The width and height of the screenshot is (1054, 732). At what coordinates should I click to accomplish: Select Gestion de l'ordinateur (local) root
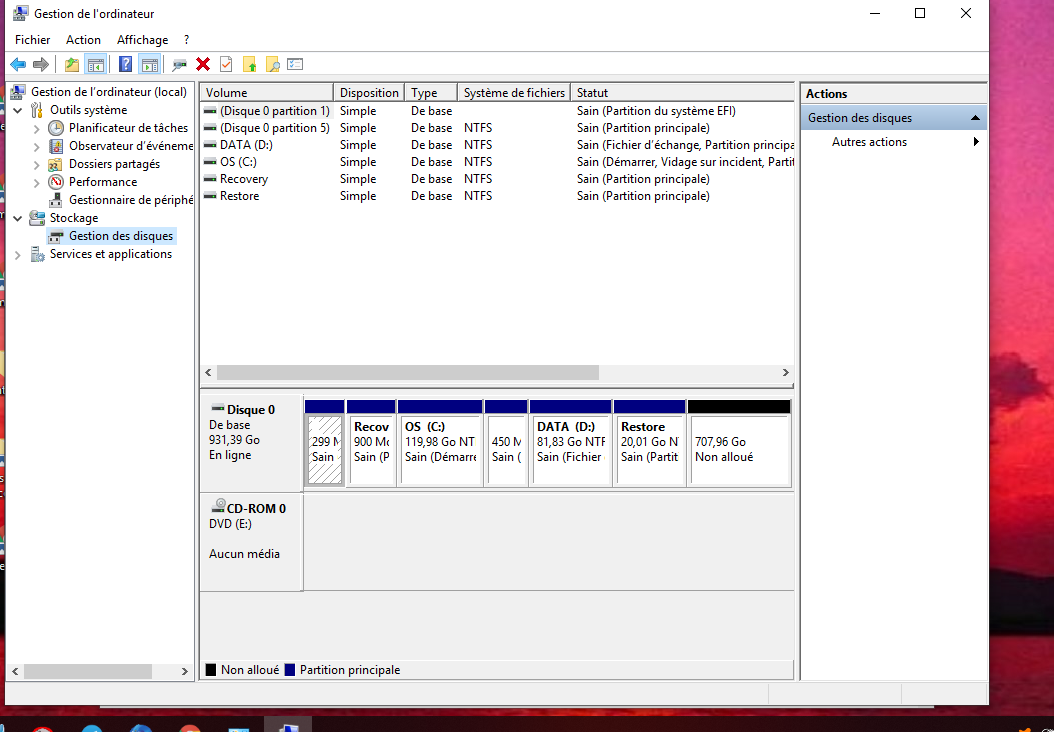tap(109, 92)
